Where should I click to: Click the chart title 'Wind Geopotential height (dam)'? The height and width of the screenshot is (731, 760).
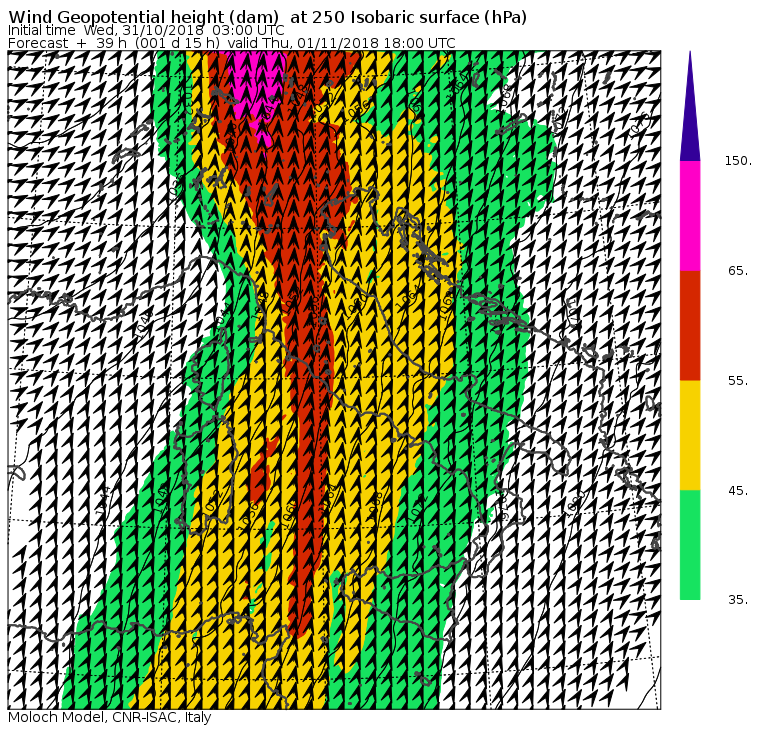tap(143, 17)
